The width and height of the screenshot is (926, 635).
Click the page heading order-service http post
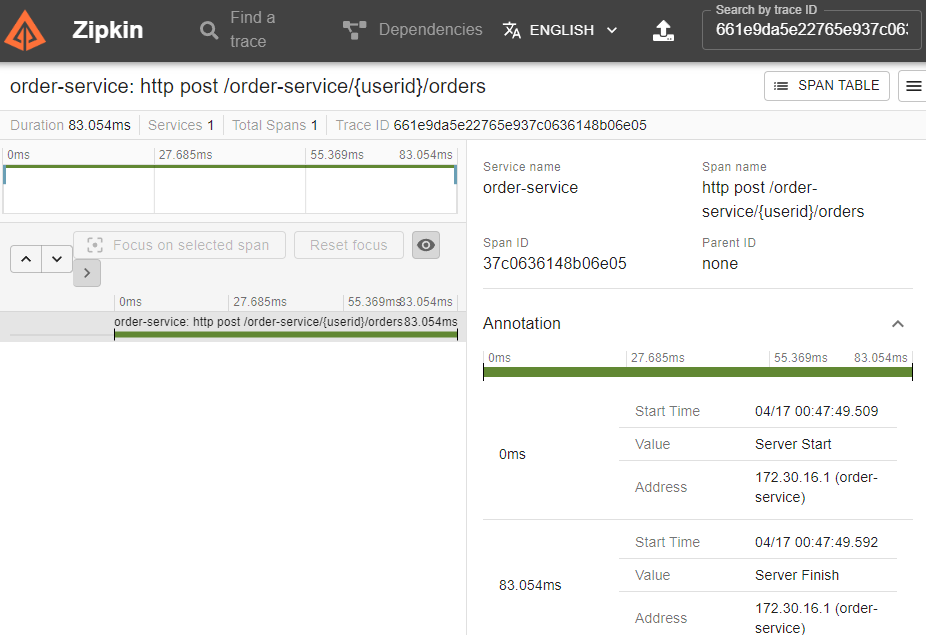(x=247, y=86)
